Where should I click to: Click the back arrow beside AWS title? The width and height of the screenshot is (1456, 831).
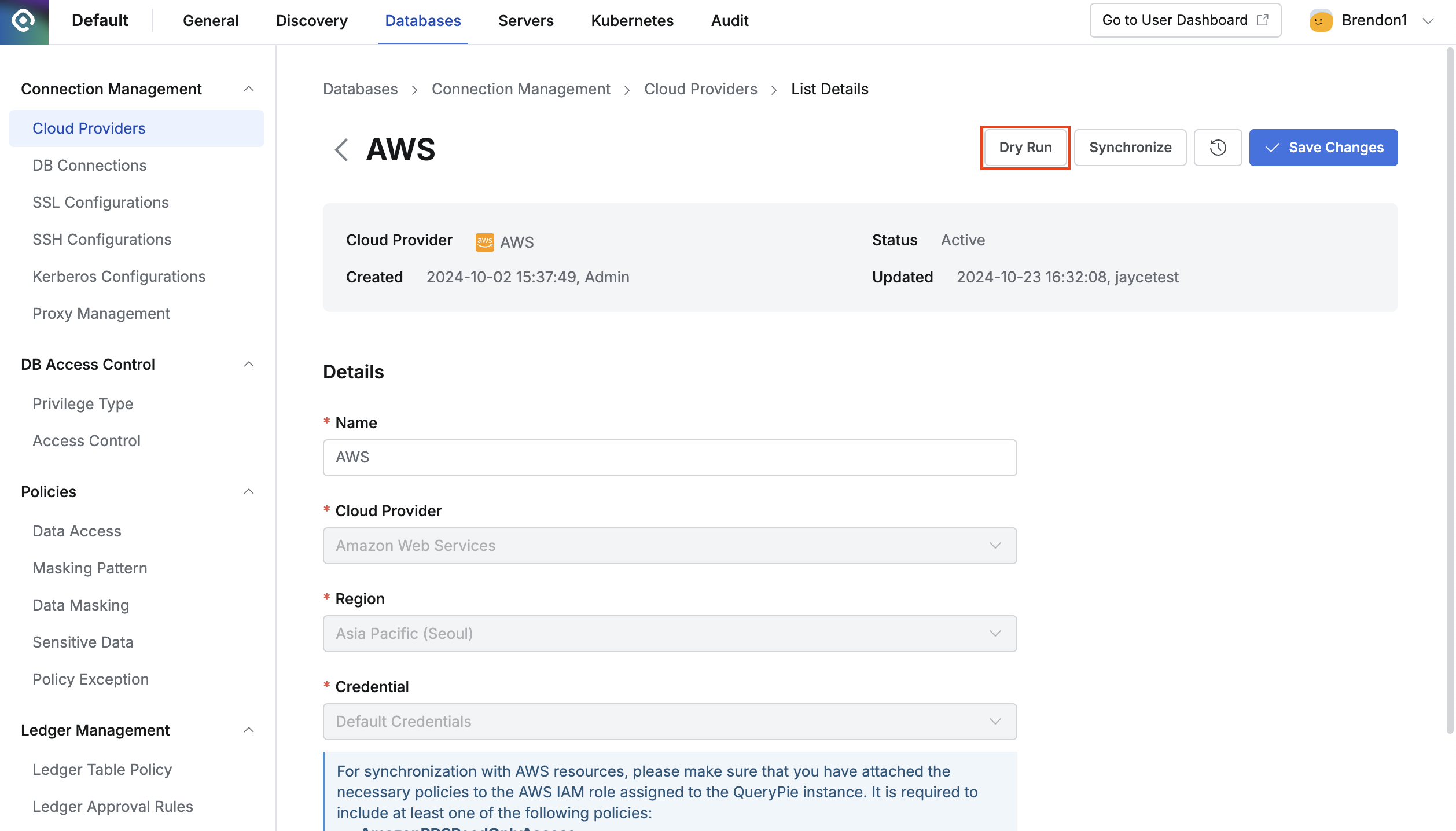341,150
